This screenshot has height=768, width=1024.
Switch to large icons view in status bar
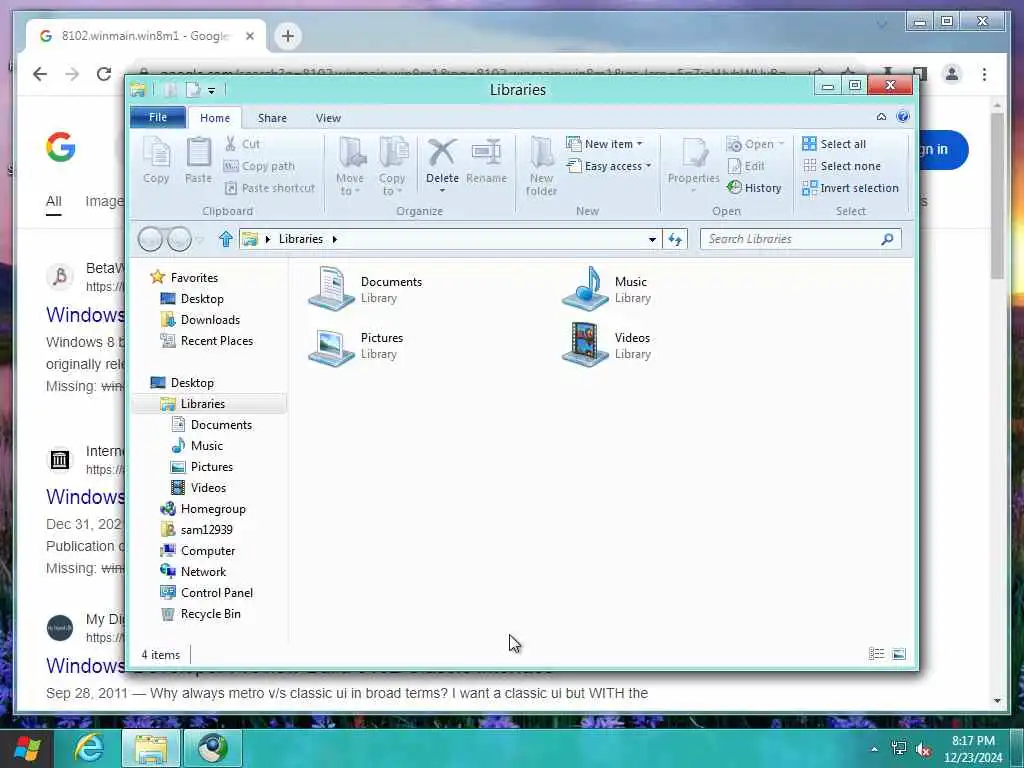pos(899,654)
